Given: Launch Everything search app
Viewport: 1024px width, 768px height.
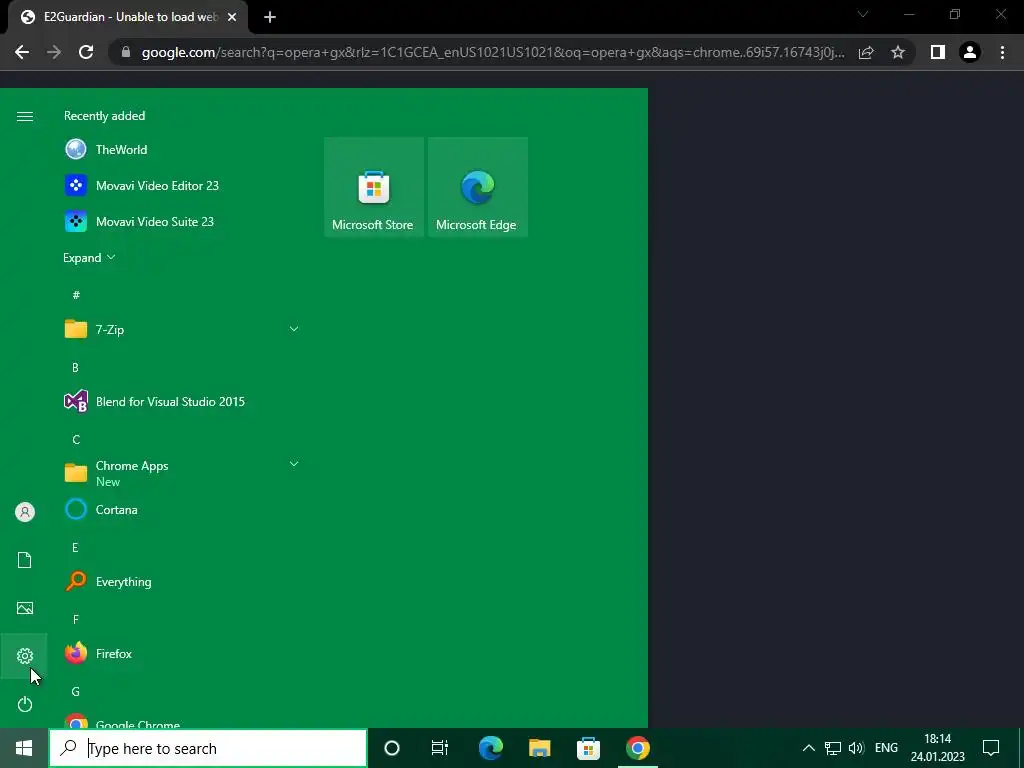Looking at the screenshot, I should click(182, 581).
